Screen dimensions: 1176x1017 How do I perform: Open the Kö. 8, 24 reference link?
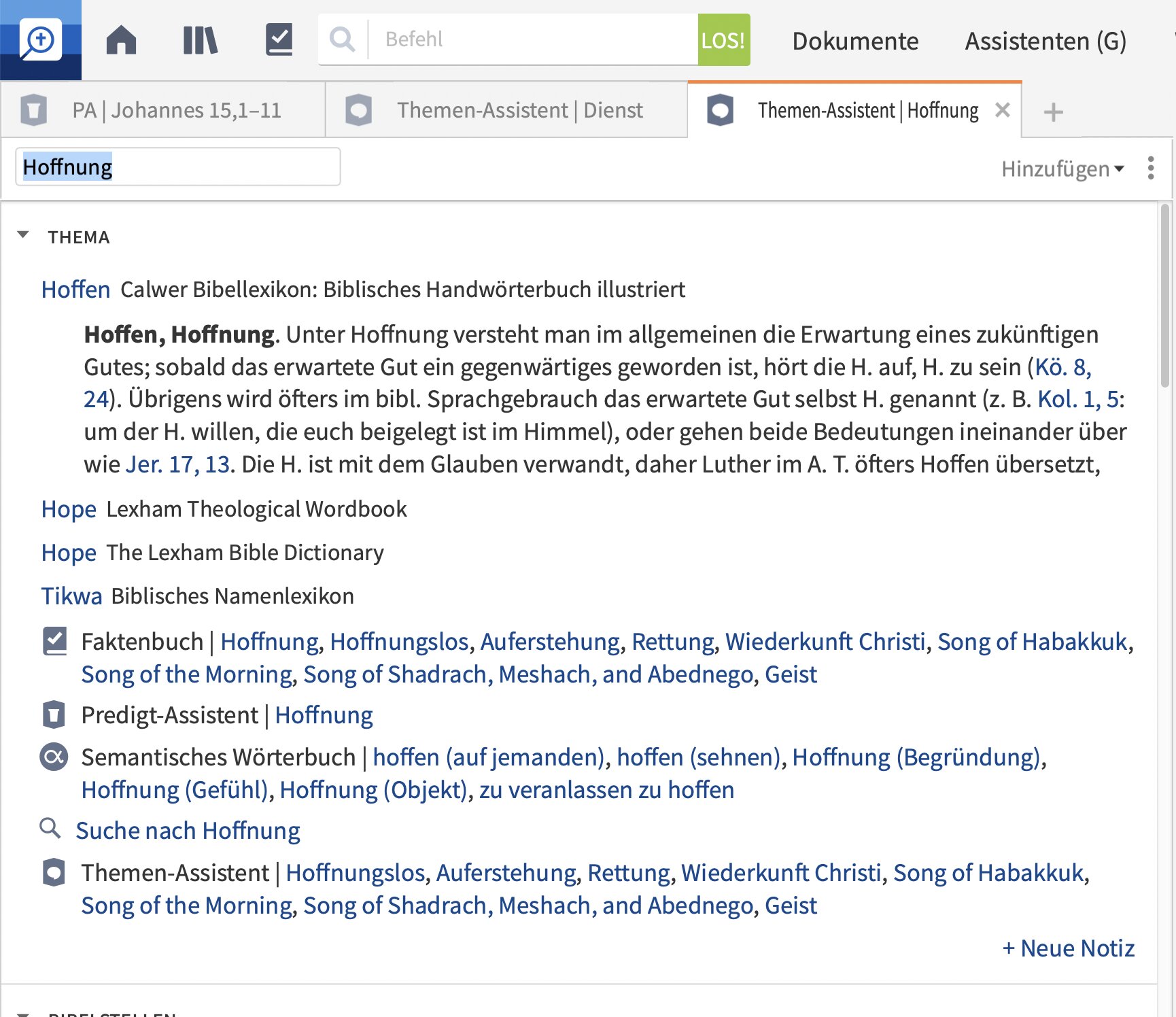coord(1062,367)
